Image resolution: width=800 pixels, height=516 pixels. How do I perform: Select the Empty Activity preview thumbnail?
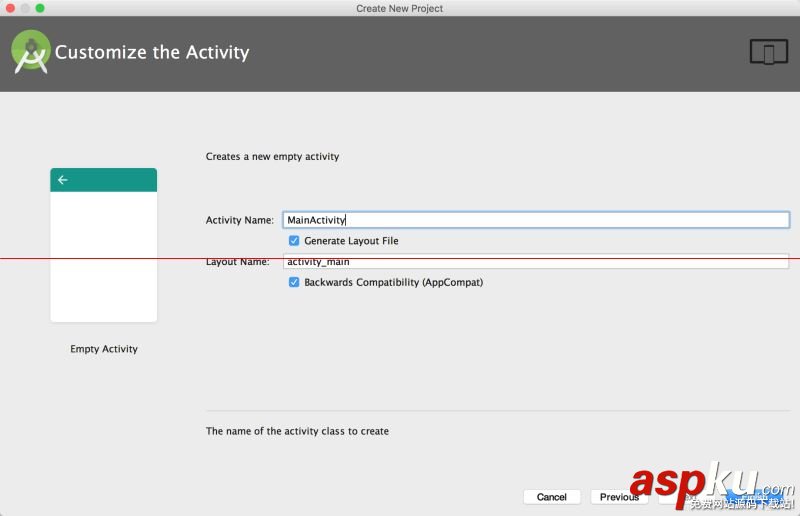104,245
